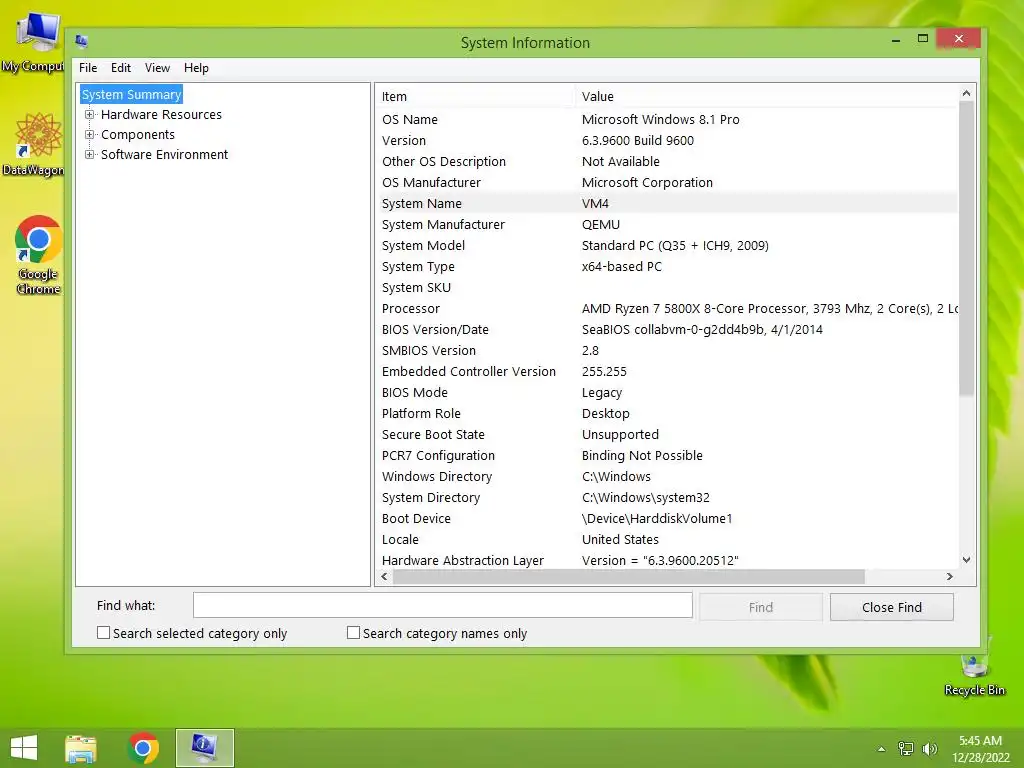Open the network tray icon
This screenshot has height=768, width=1024.
[x=906, y=749]
